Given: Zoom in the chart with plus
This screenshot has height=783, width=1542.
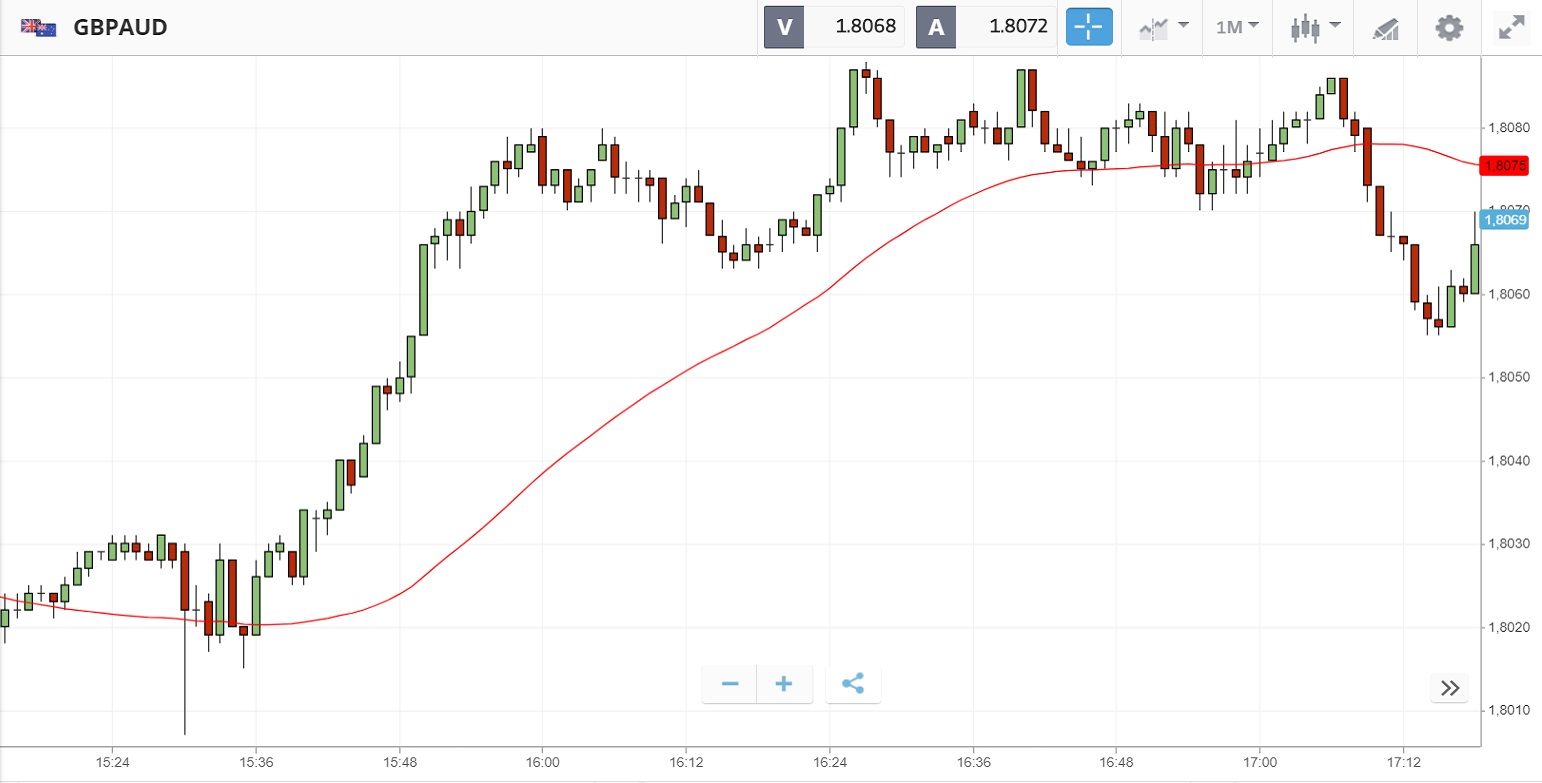Looking at the screenshot, I should coord(784,684).
